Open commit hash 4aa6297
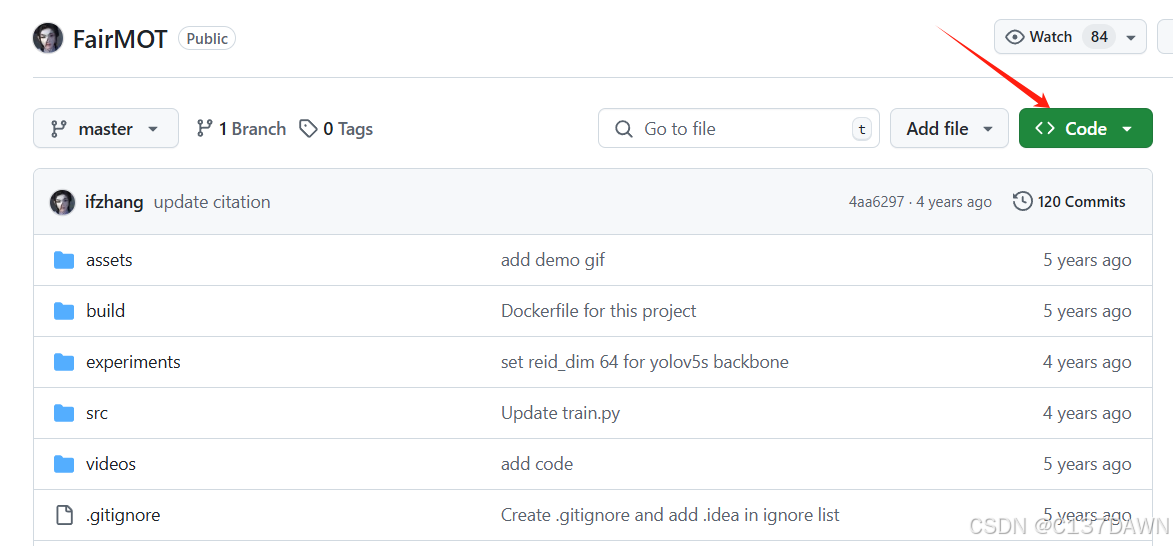 [x=876, y=202]
